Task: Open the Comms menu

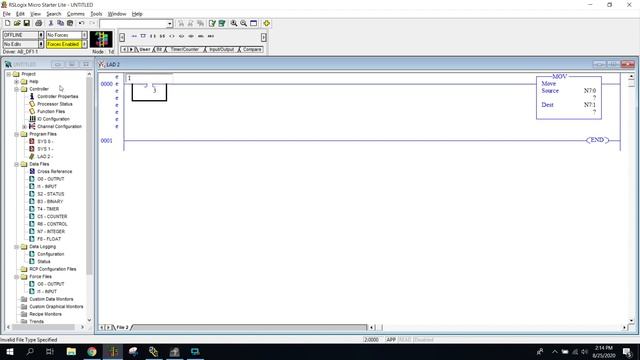Action: (x=76, y=14)
